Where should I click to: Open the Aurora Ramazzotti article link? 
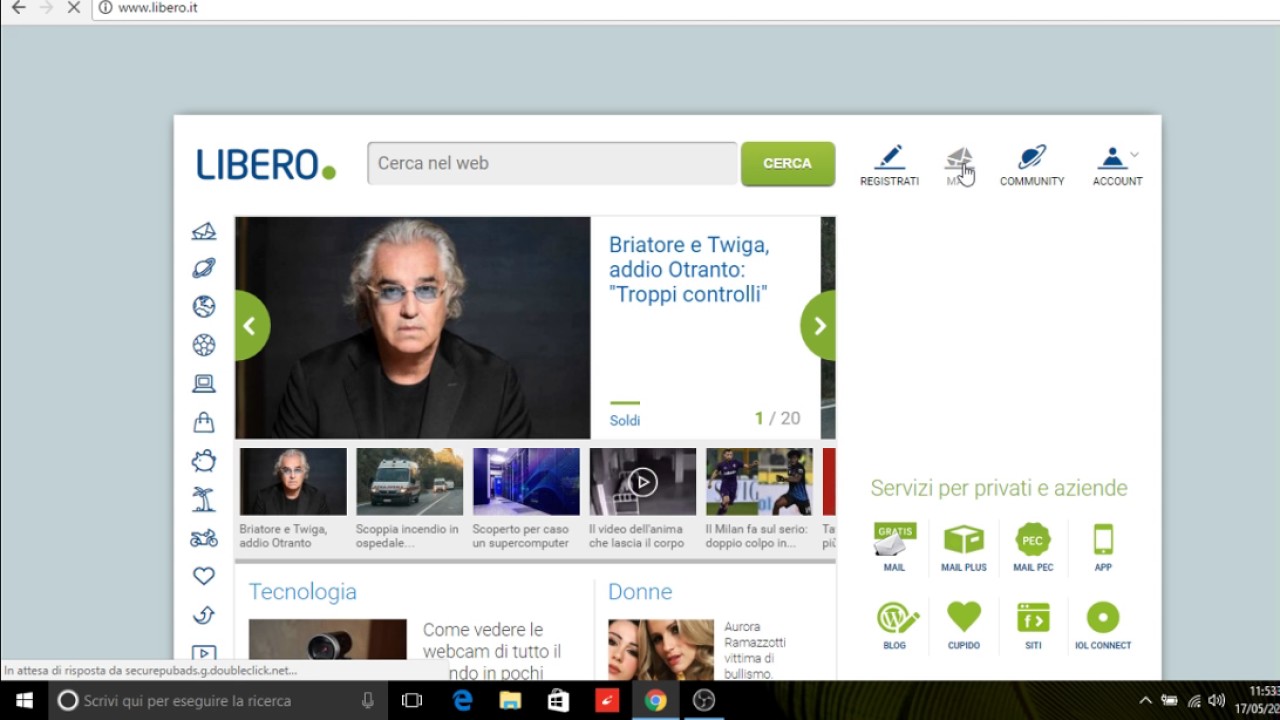point(755,650)
